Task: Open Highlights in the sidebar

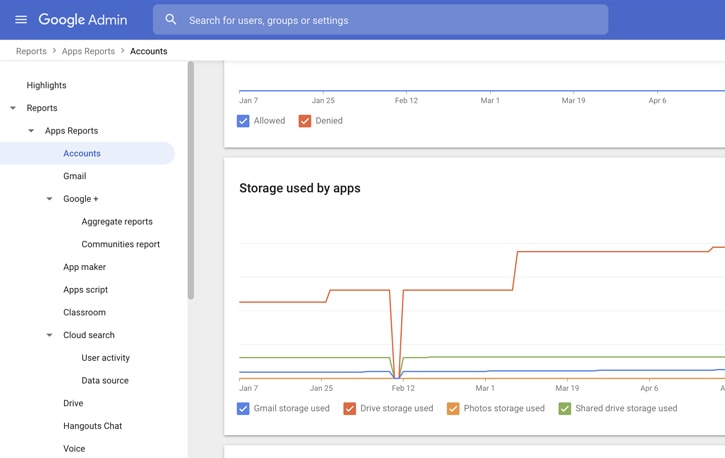Action: pos(46,85)
